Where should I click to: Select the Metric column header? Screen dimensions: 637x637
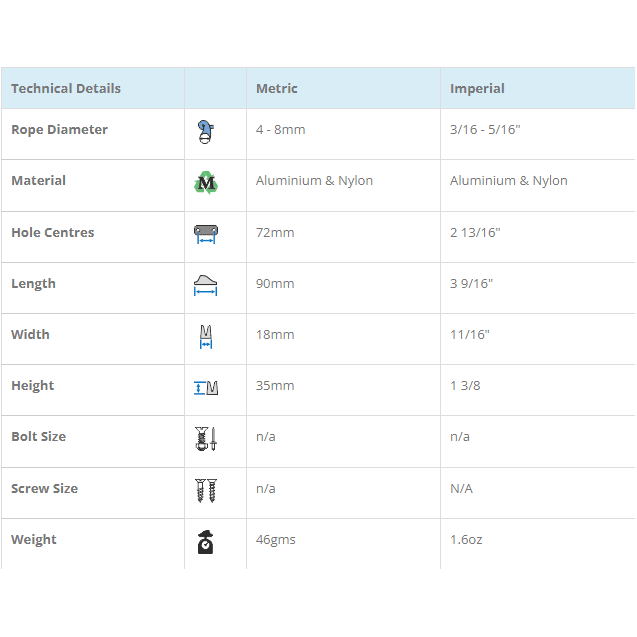(277, 89)
